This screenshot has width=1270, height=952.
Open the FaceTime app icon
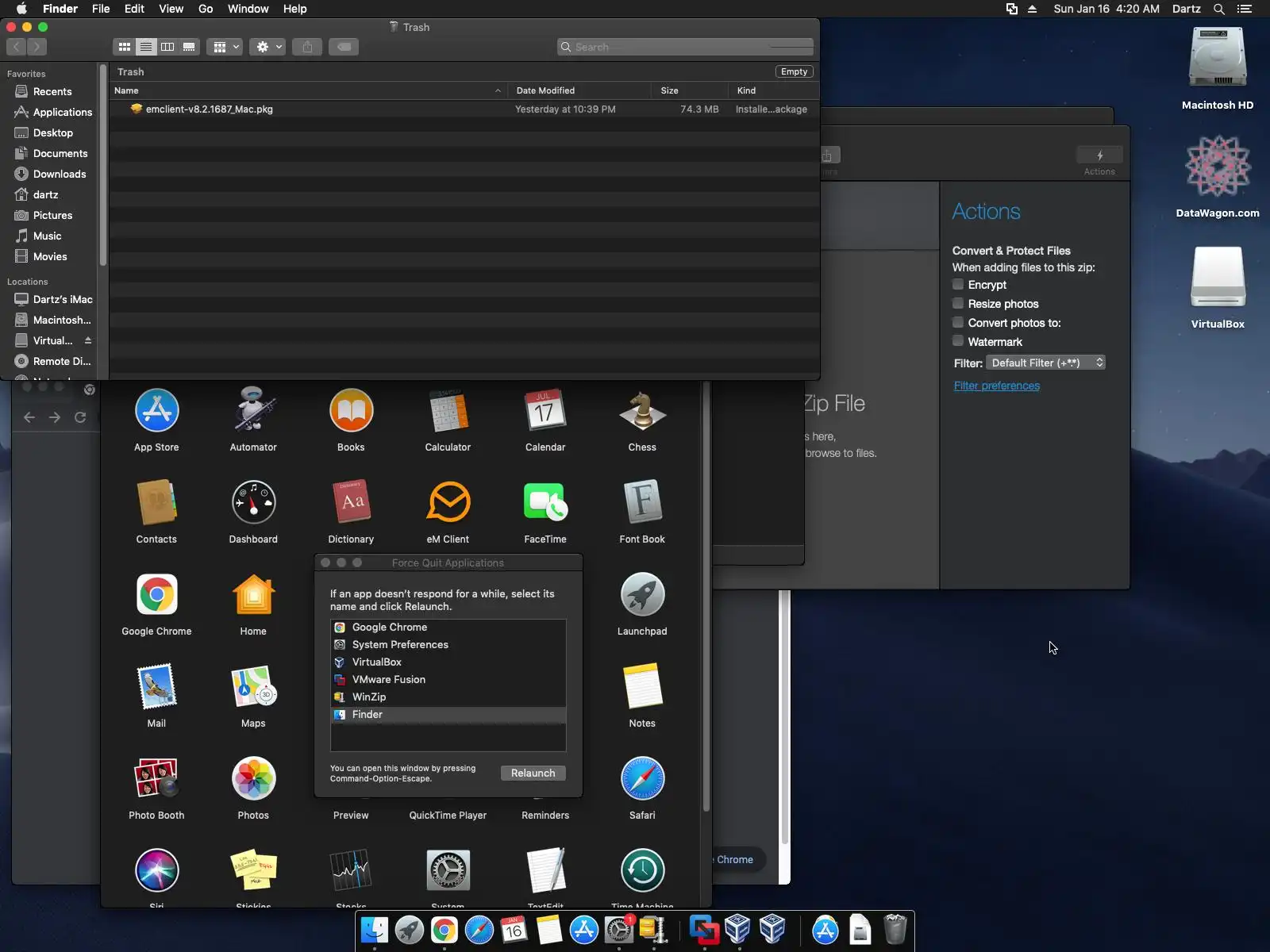tap(545, 503)
